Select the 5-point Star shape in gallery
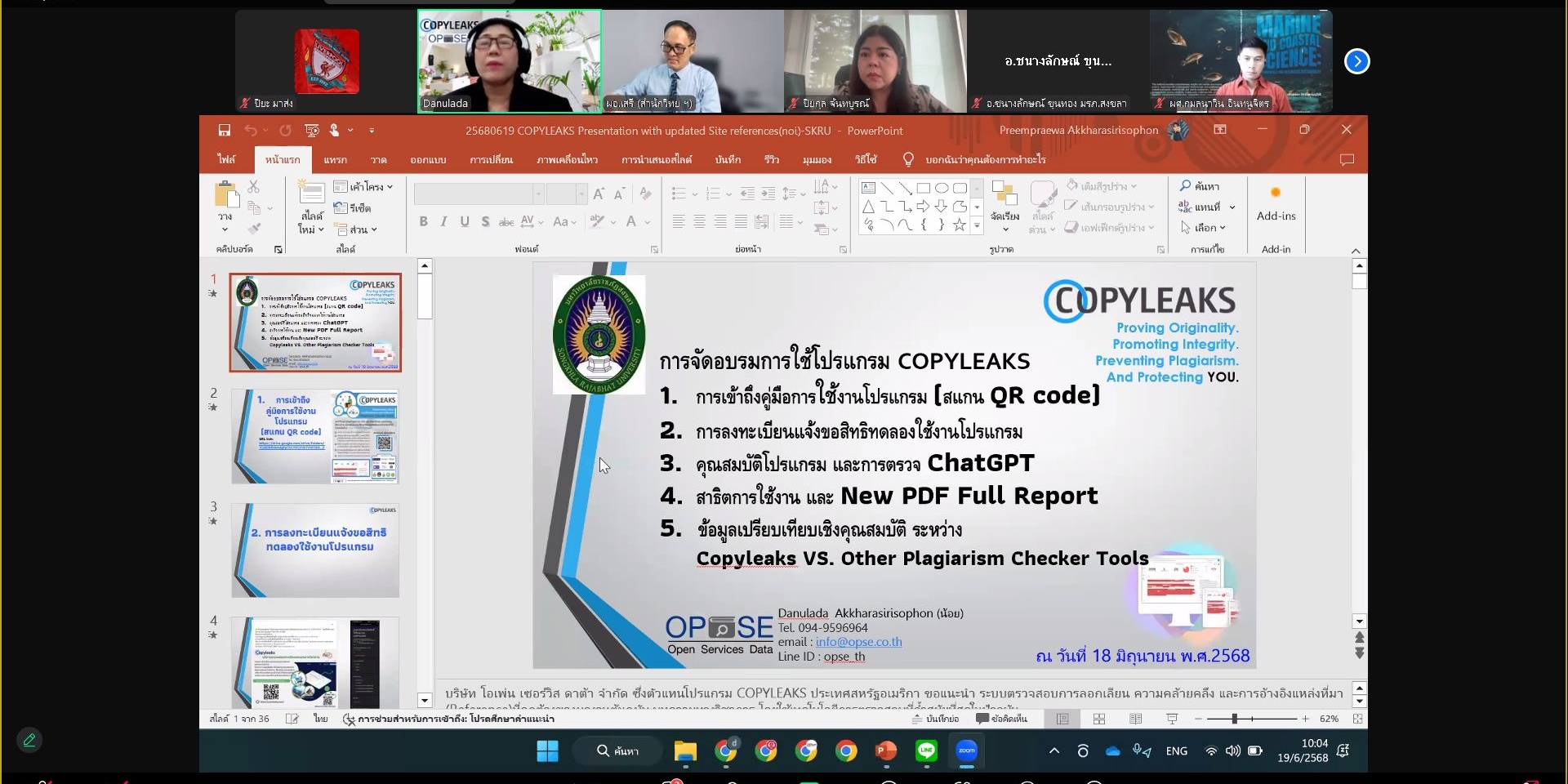 tap(960, 225)
